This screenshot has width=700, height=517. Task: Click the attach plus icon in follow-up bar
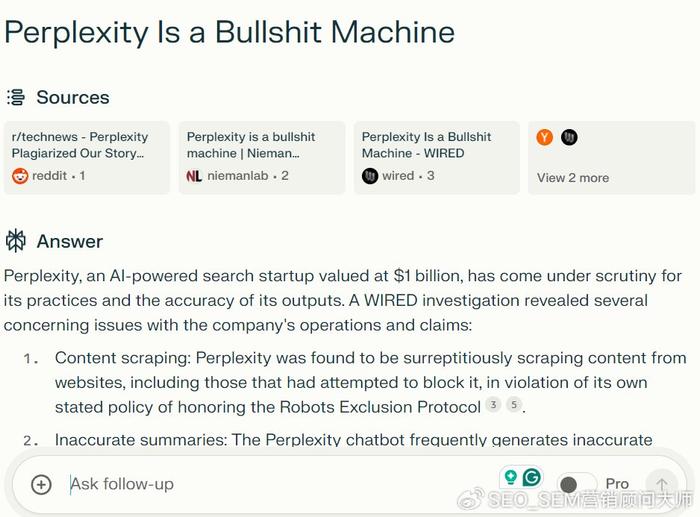coord(41,484)
